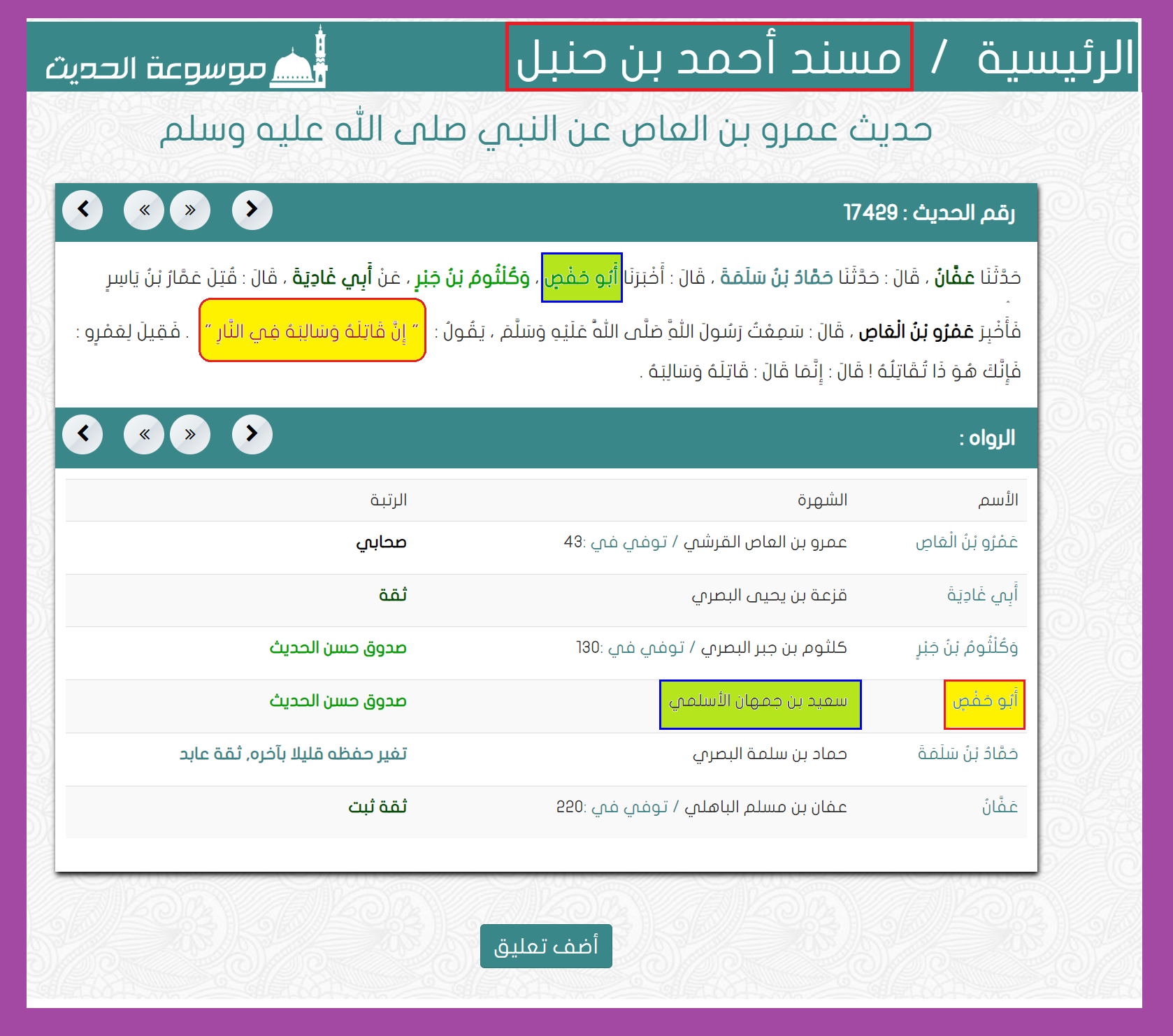The height and width of the screenshot is (1036, 1173).
Task: Open narrator حَمَّادُ بْنُ سَلَمَةَ in hadith text
Action: pos(777,278)
